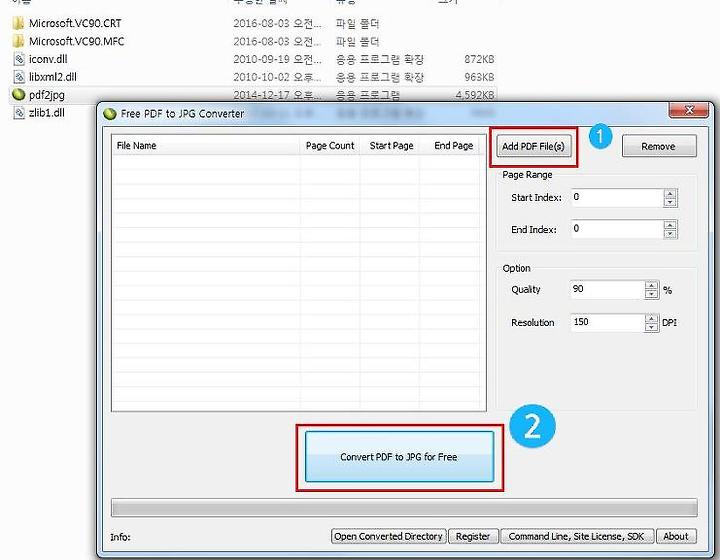This screenshot has width=720, height=560.
Task: Increase Resolution with up arrow
Action: pyautogui.click(x=652, y=319)
